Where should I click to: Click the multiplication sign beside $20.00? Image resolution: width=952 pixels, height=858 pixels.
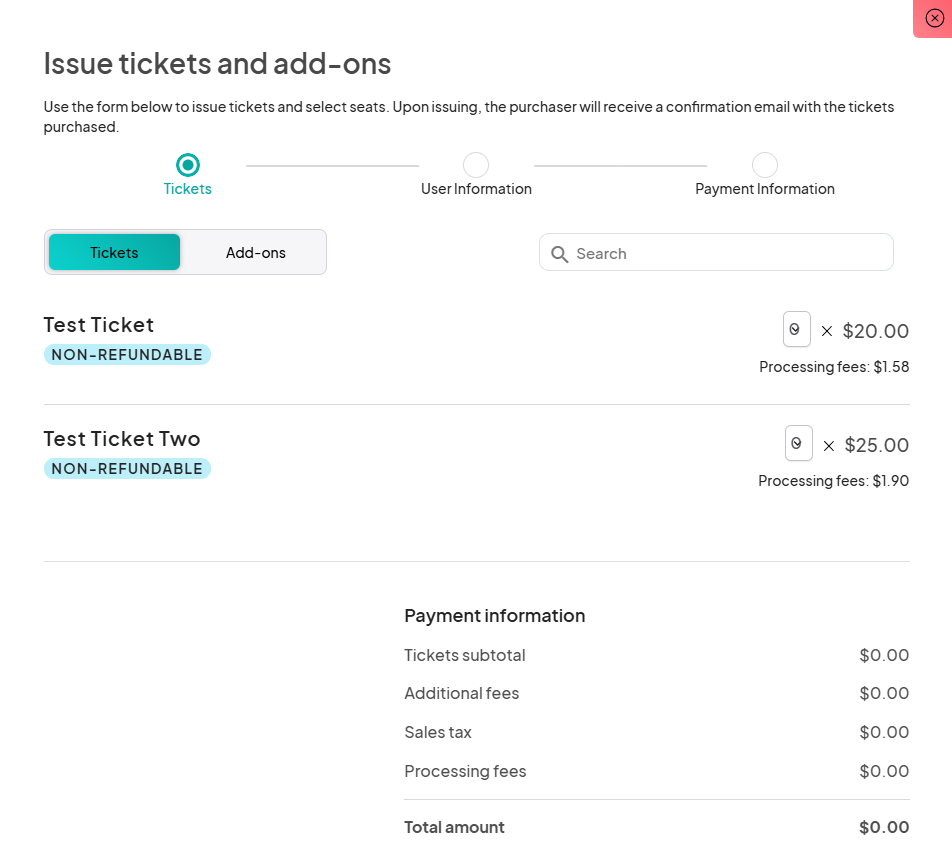(x=828, y=330)
